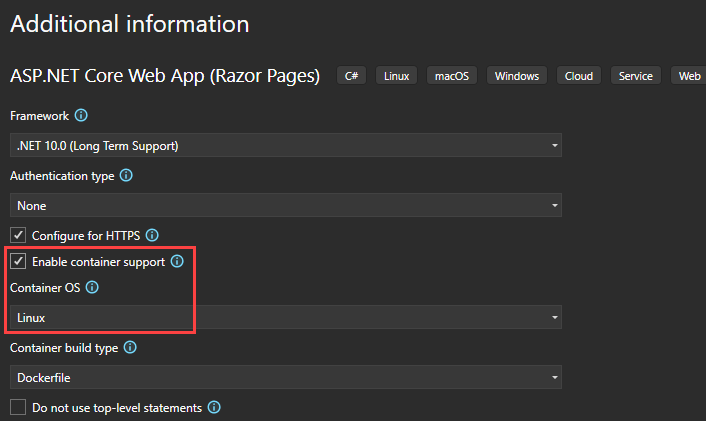Viewport: 706px width, 421px height.
Task: Click the Authentication type info icon
Action: tap(126, 176)
